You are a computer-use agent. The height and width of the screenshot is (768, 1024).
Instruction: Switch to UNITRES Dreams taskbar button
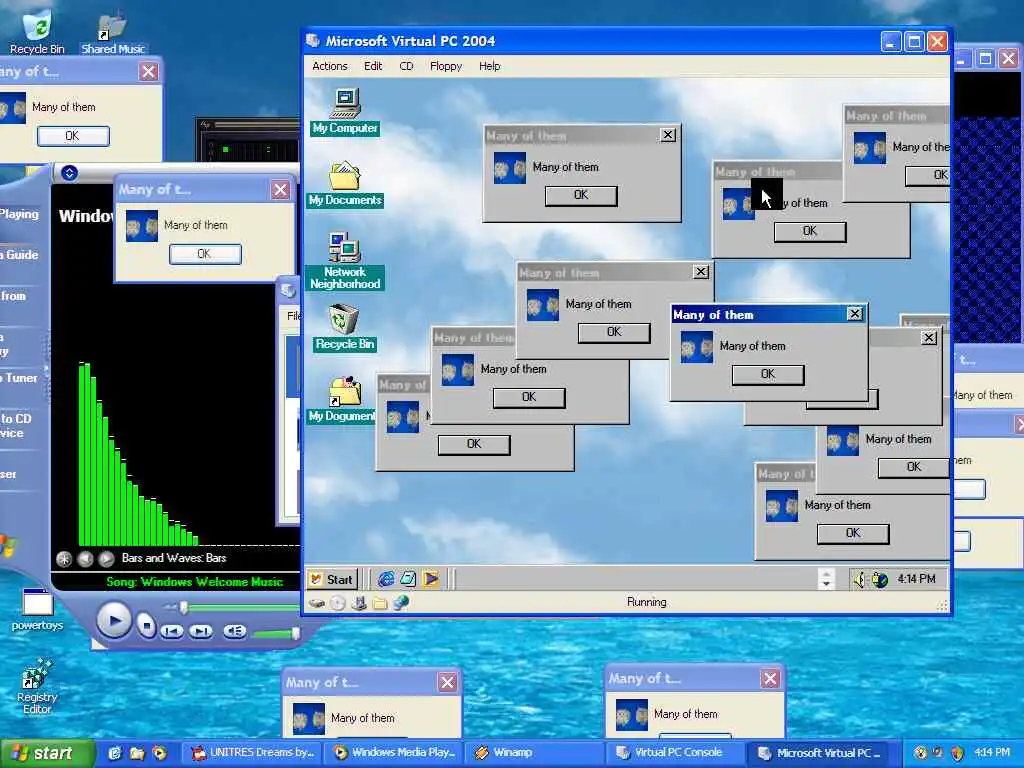point(254,753)
